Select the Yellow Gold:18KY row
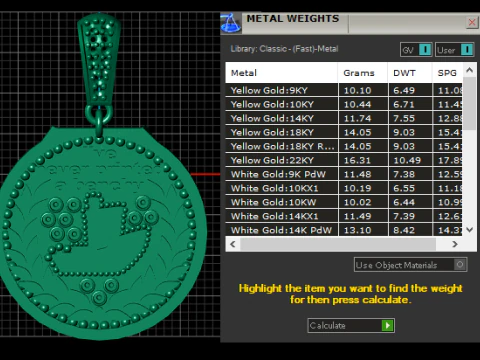 click(x=344, y=132)
